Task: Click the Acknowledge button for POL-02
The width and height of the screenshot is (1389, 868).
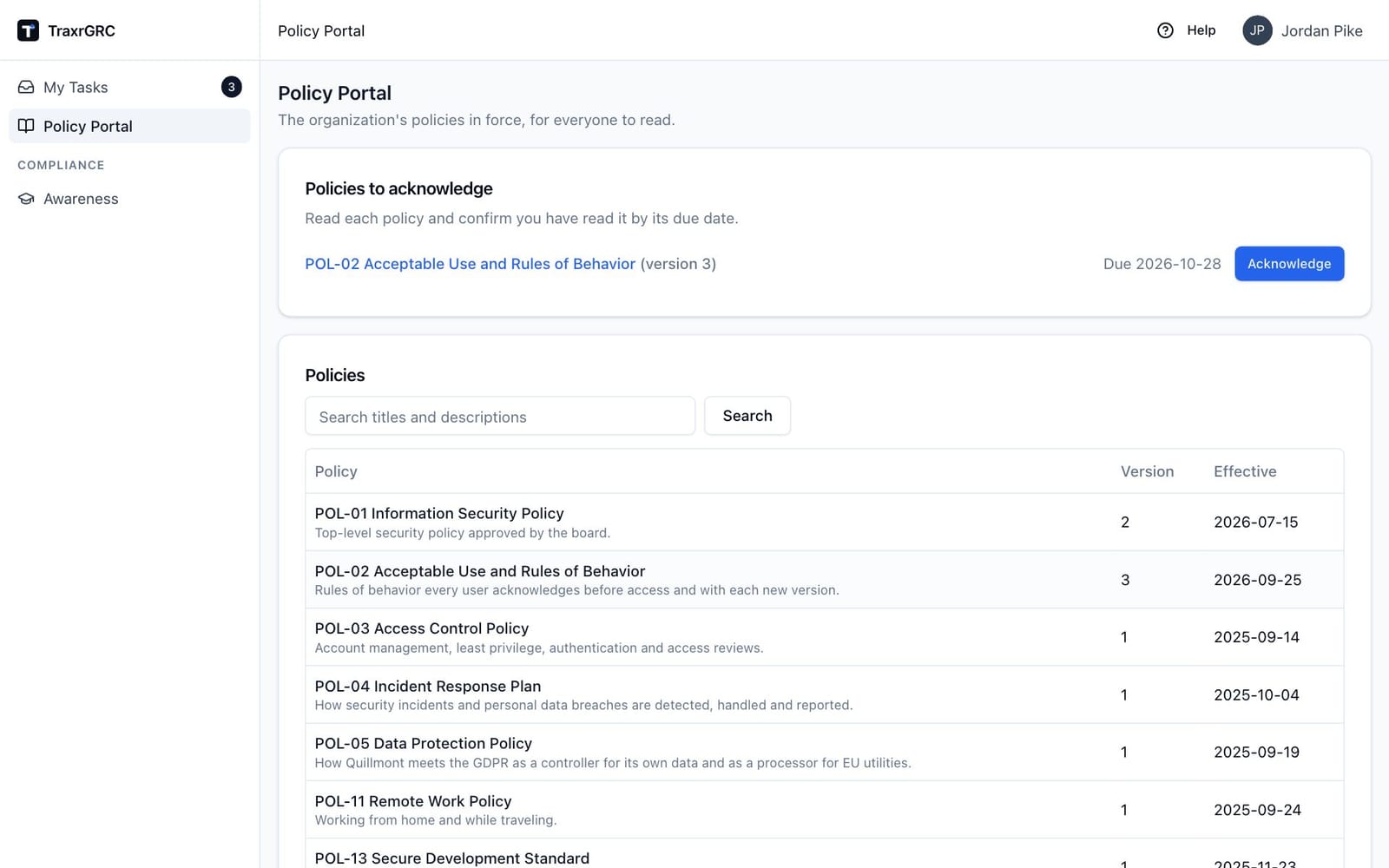Action: click(x=1289, y=264)
